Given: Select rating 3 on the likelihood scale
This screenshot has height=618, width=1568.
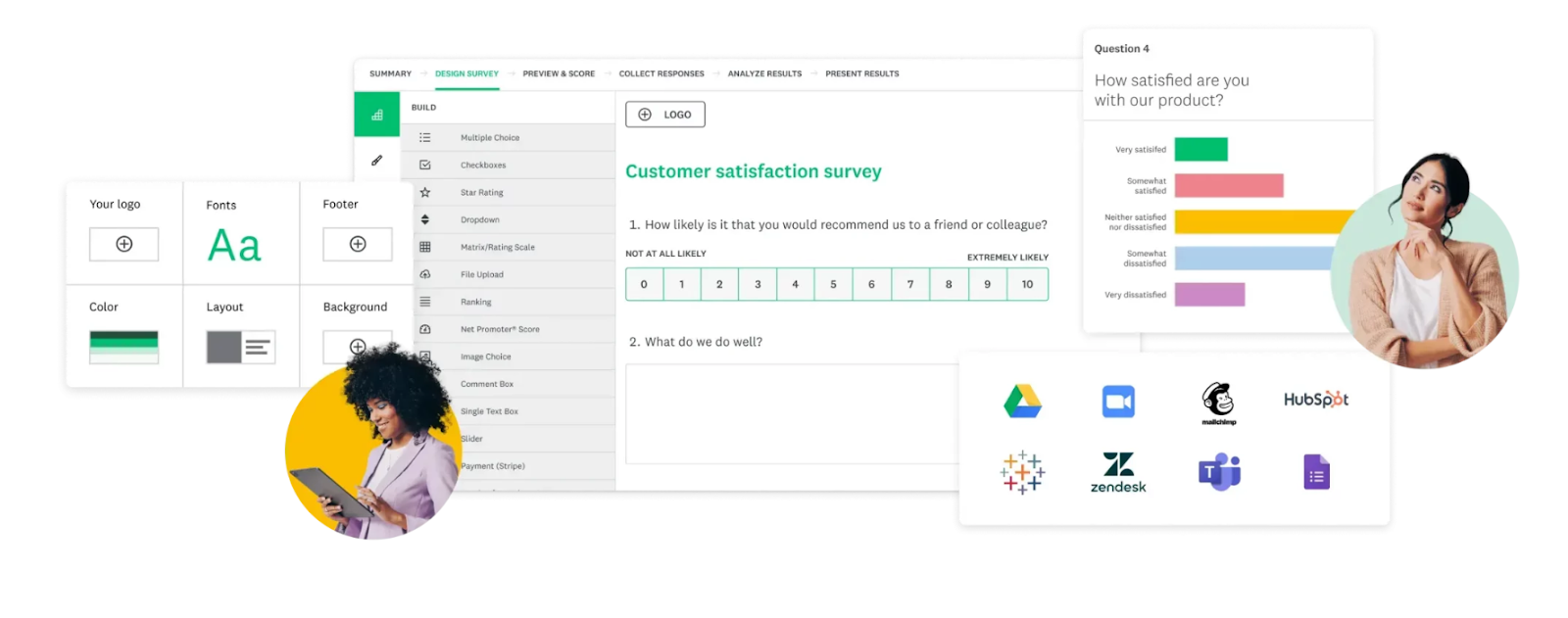Looking at the screenshot, I should pos(758,284).
